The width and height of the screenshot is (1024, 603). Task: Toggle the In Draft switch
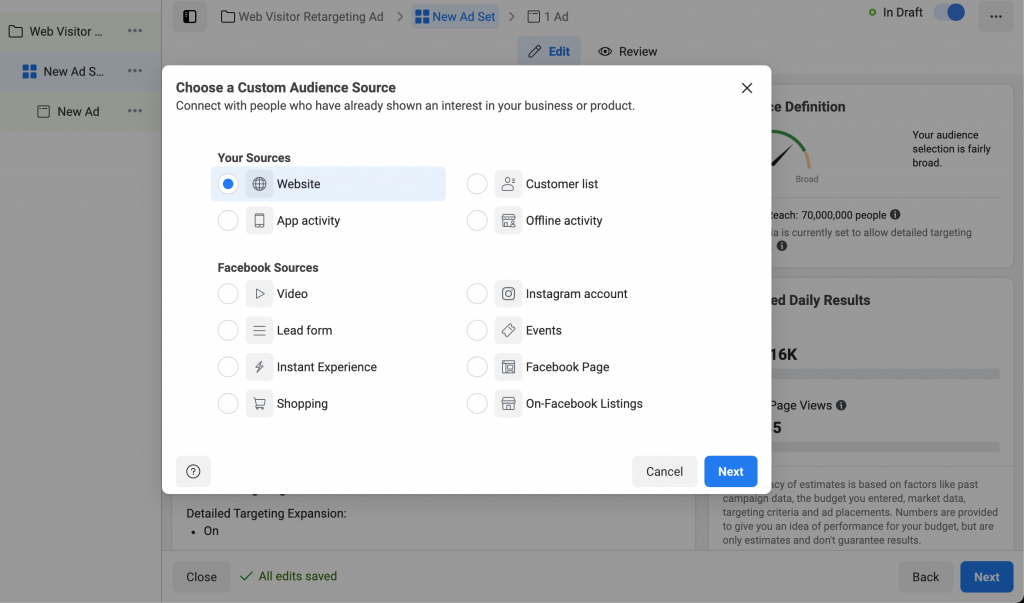tap(949, 13)
